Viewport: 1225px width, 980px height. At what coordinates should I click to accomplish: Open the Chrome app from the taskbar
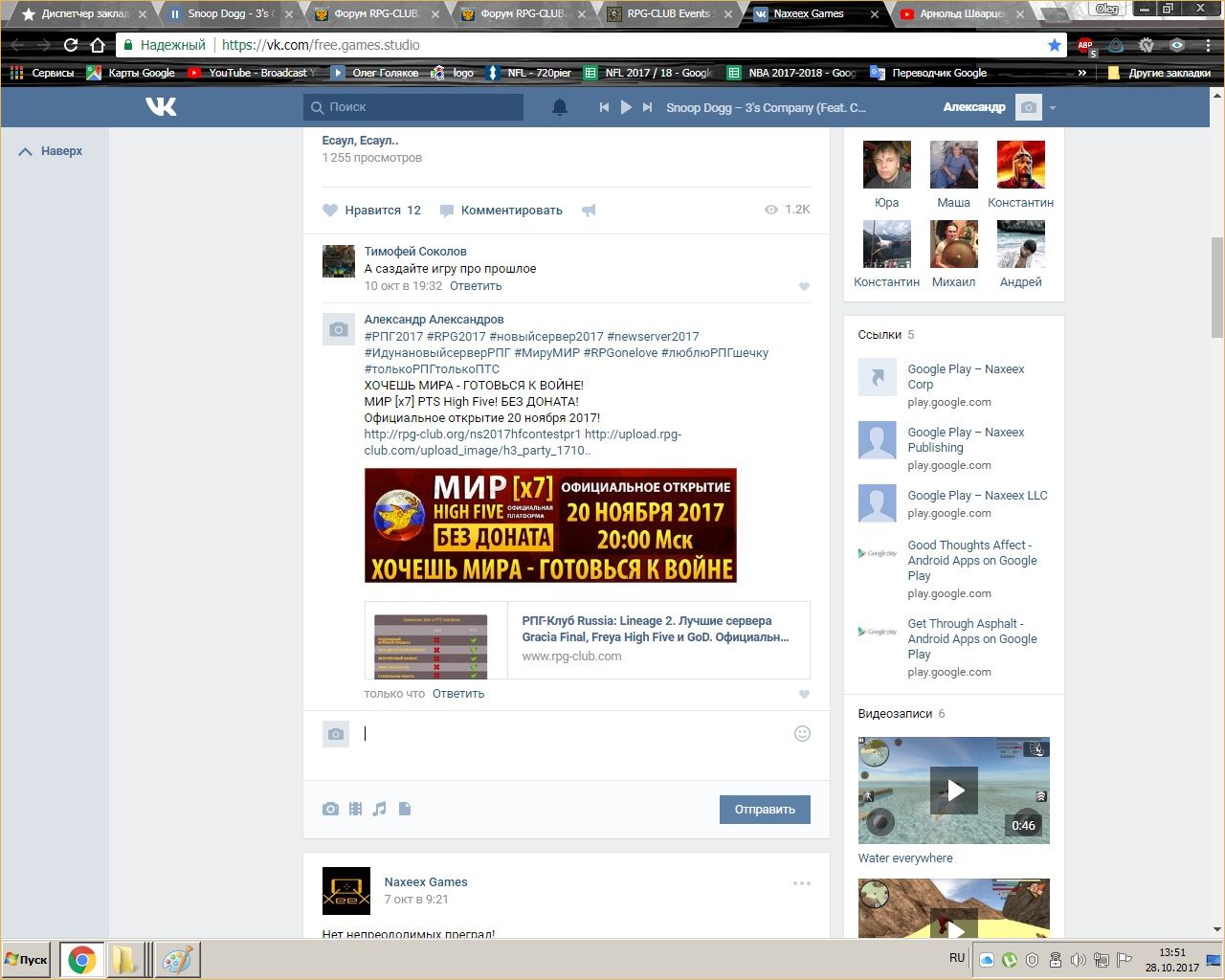(81, 960)
